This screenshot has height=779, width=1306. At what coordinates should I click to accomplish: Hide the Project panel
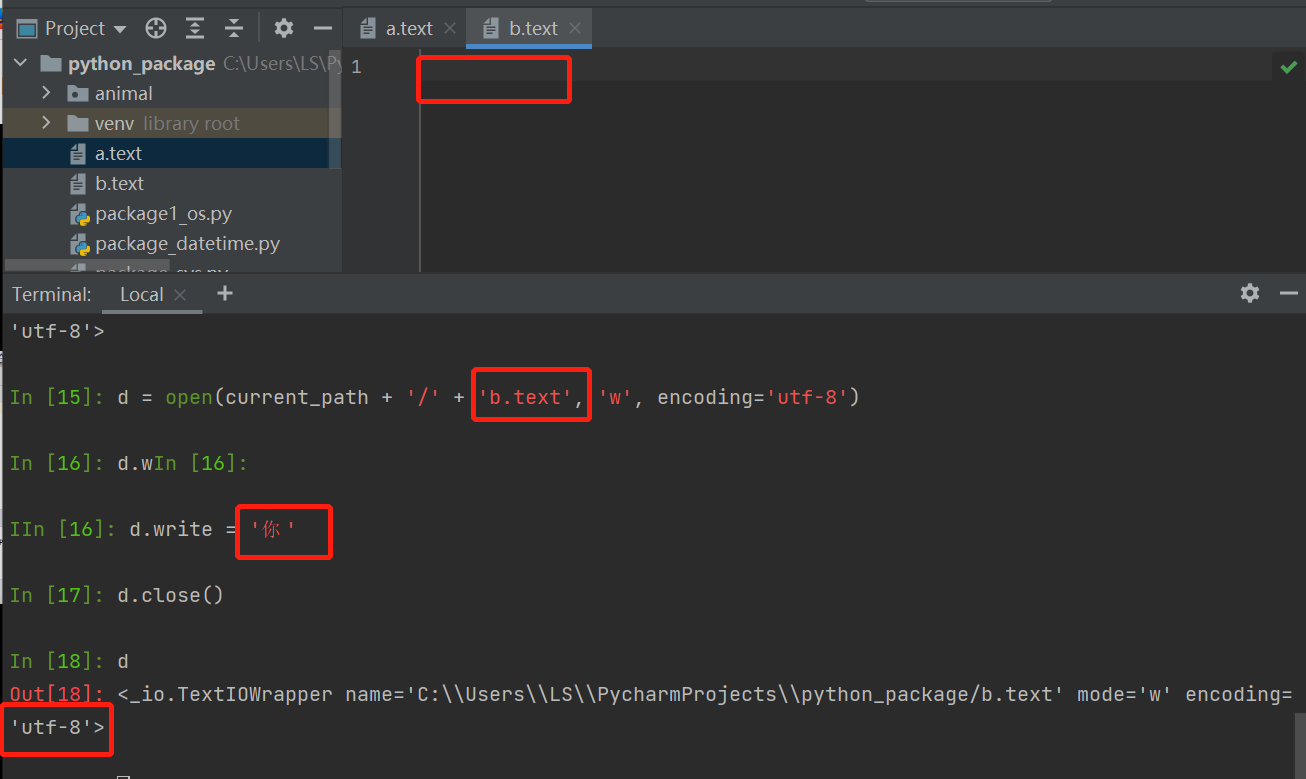322,28
